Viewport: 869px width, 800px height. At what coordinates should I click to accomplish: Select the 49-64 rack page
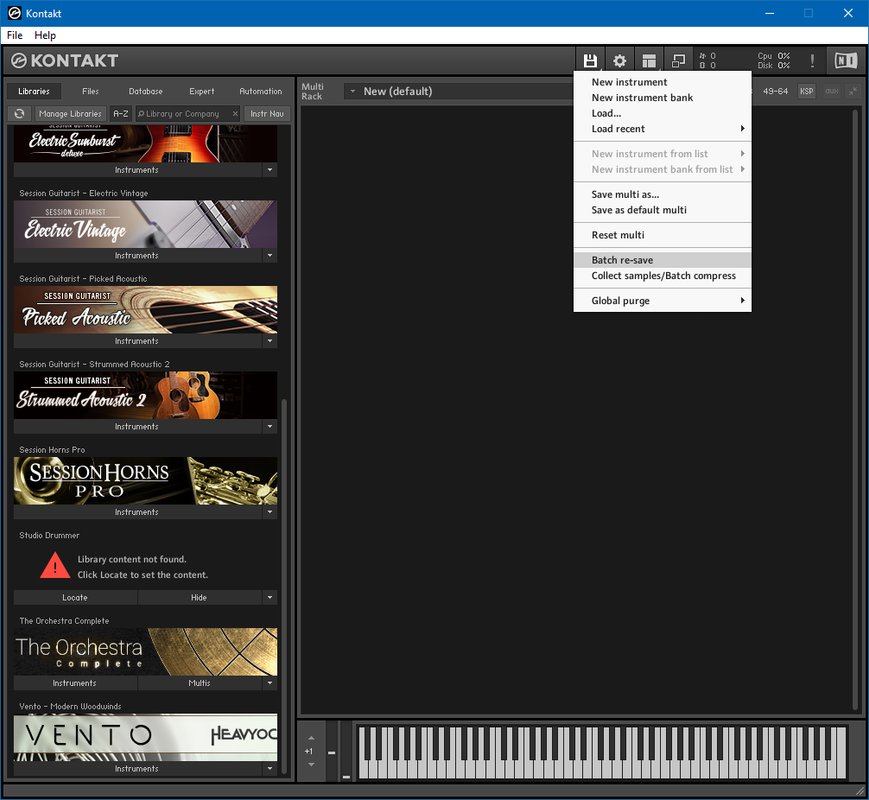[775, 91]
